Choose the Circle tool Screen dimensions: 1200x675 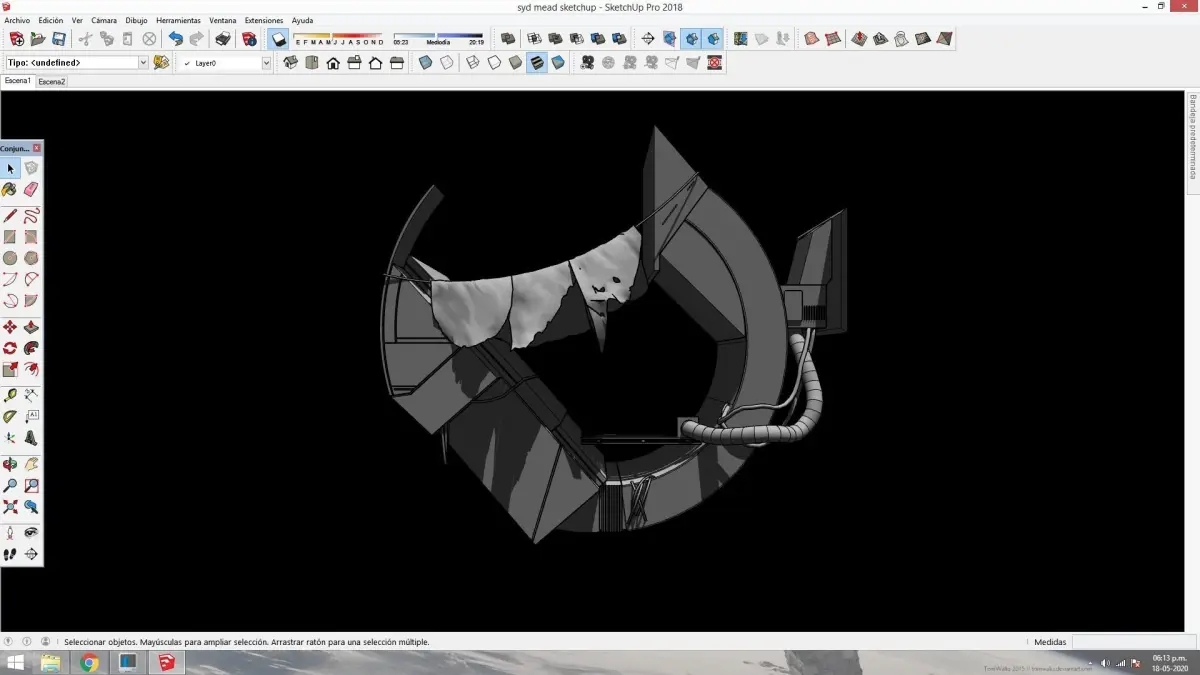10,258
